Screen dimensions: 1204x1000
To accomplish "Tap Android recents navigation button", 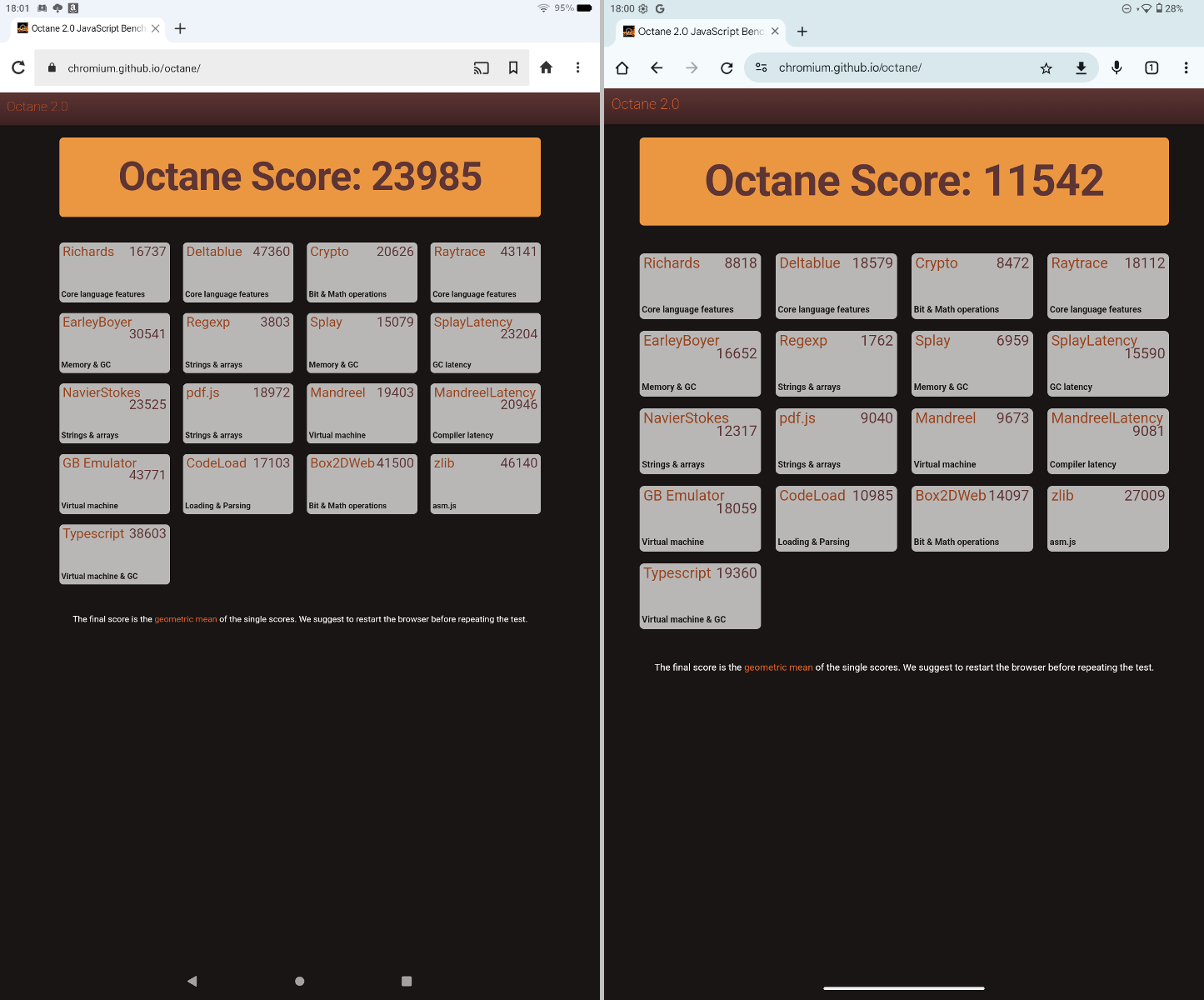I will (x=407, y=981).
